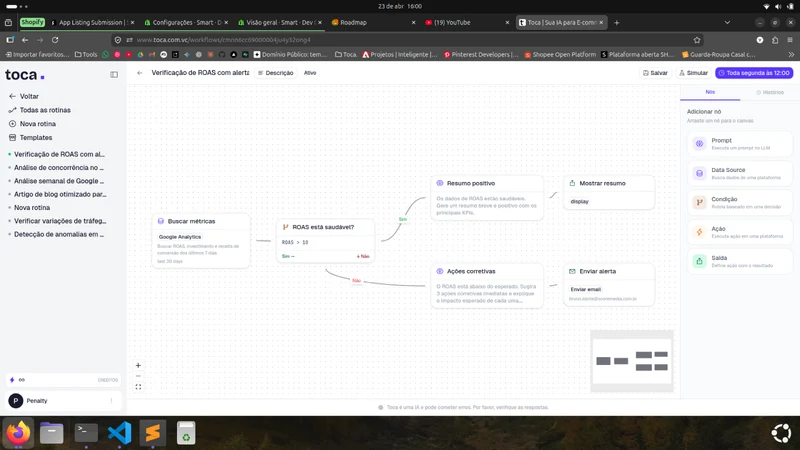Click the créditos indicator in sidebar

63,380
